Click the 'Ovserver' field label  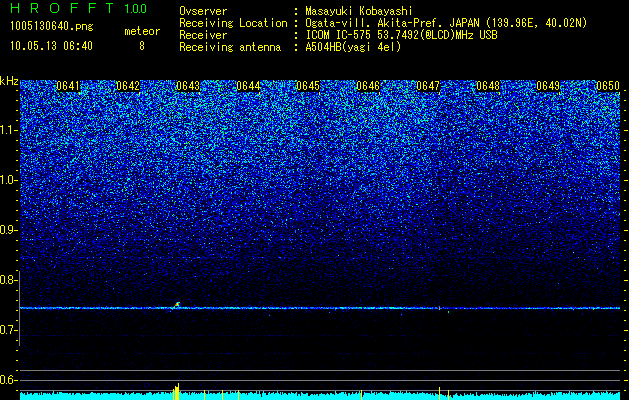(x=203, y=11)
